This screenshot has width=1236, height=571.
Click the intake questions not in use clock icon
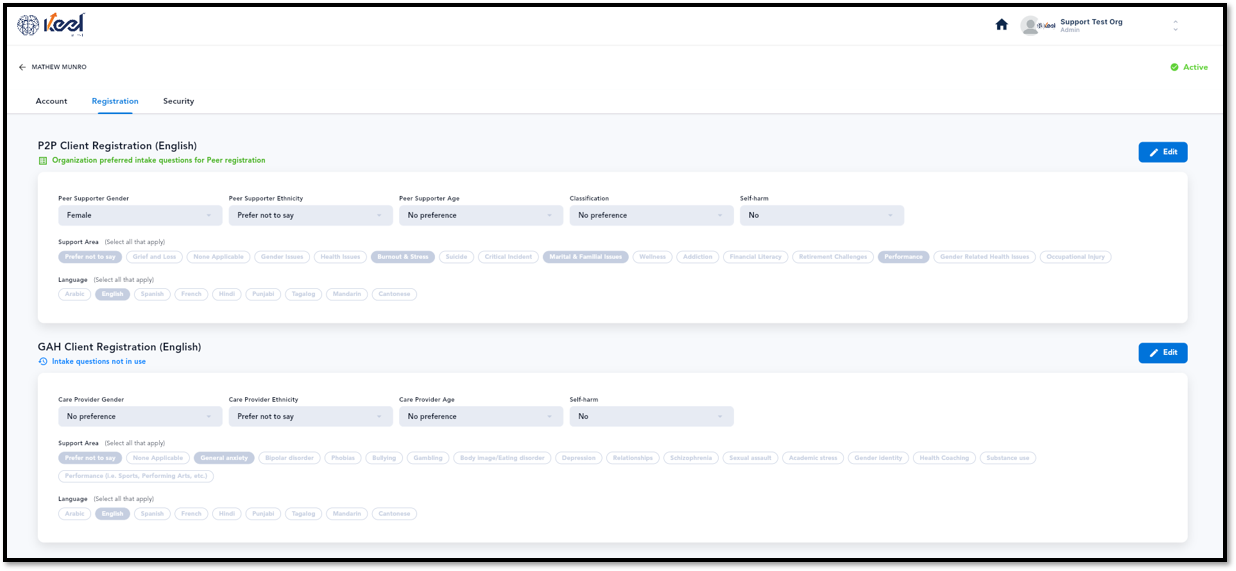[43, 361]
